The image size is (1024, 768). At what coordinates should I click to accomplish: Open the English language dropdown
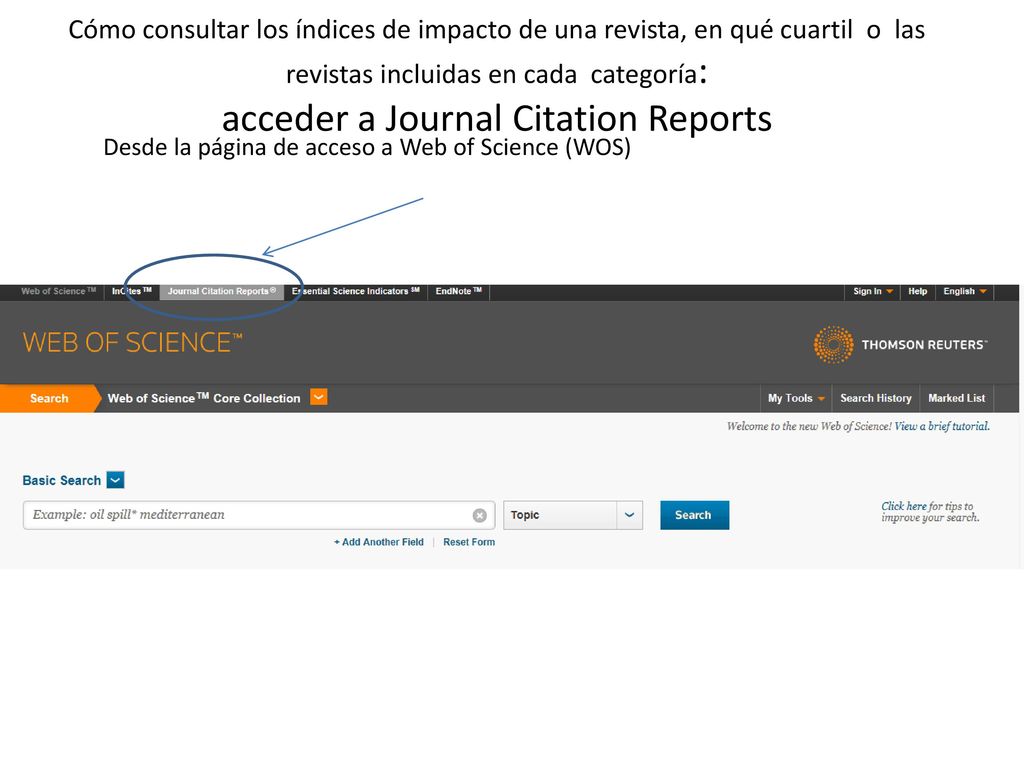[x=965, y=291]
